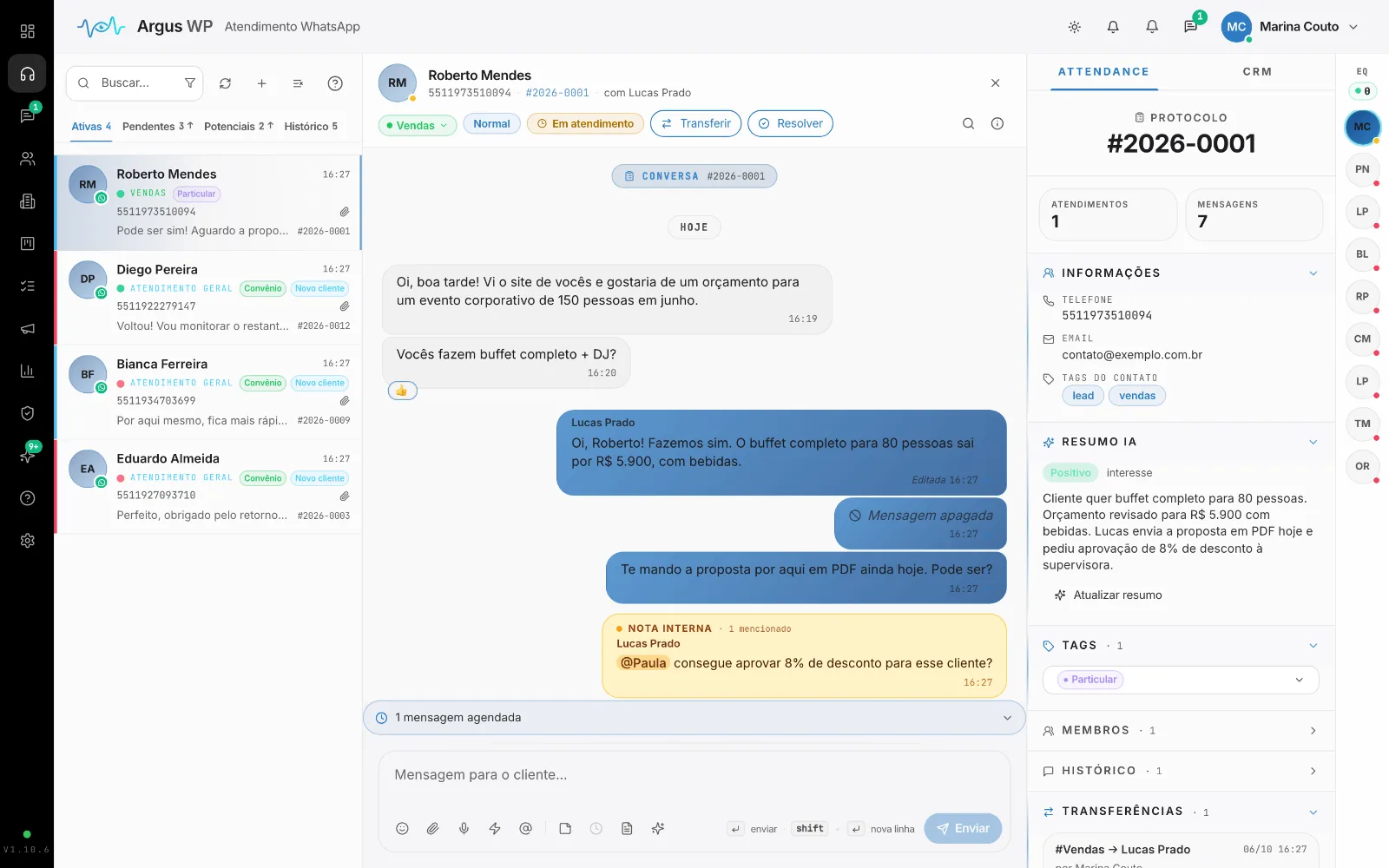
Task: Open the reports bar chart sidebar icon
Action: coord(27,371)
